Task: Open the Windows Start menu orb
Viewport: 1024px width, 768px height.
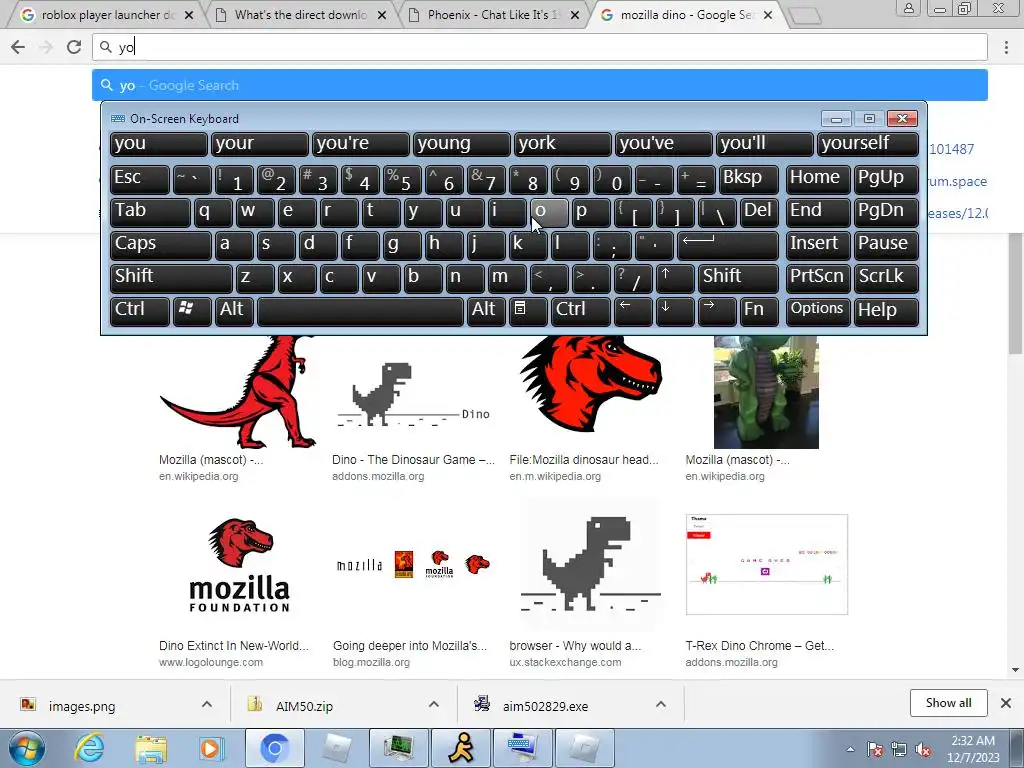Action: [x=26, y=748]
